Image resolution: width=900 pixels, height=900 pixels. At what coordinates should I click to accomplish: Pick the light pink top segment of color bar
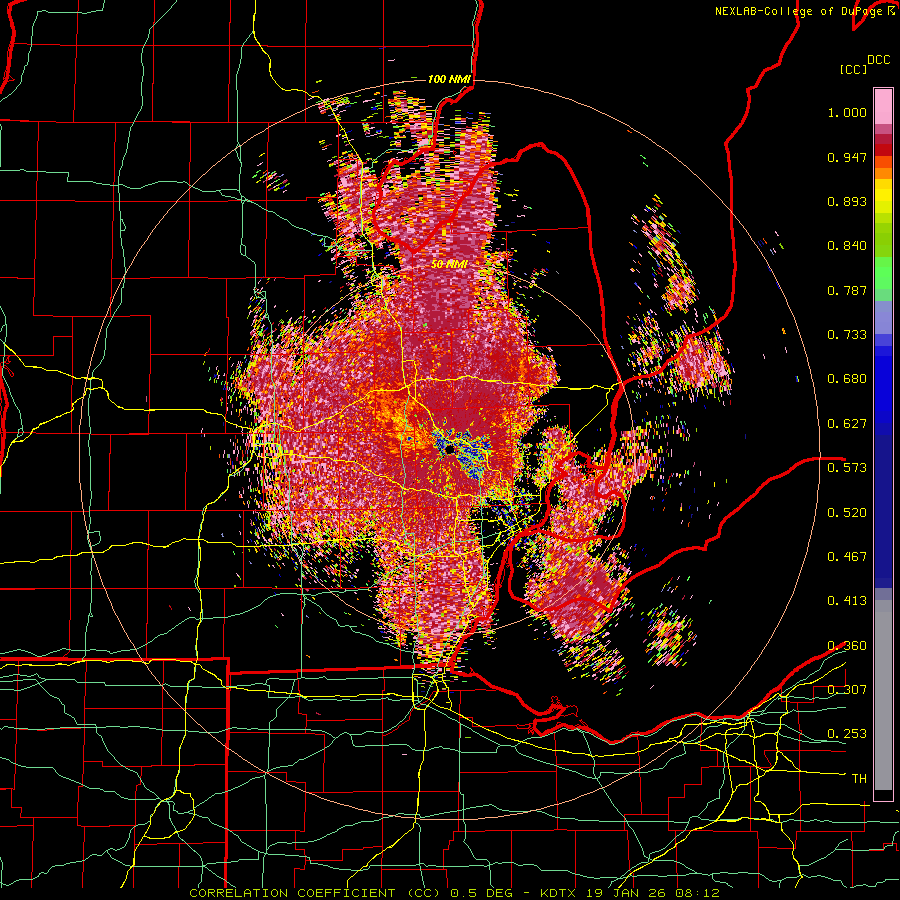[x=883, y=106]
